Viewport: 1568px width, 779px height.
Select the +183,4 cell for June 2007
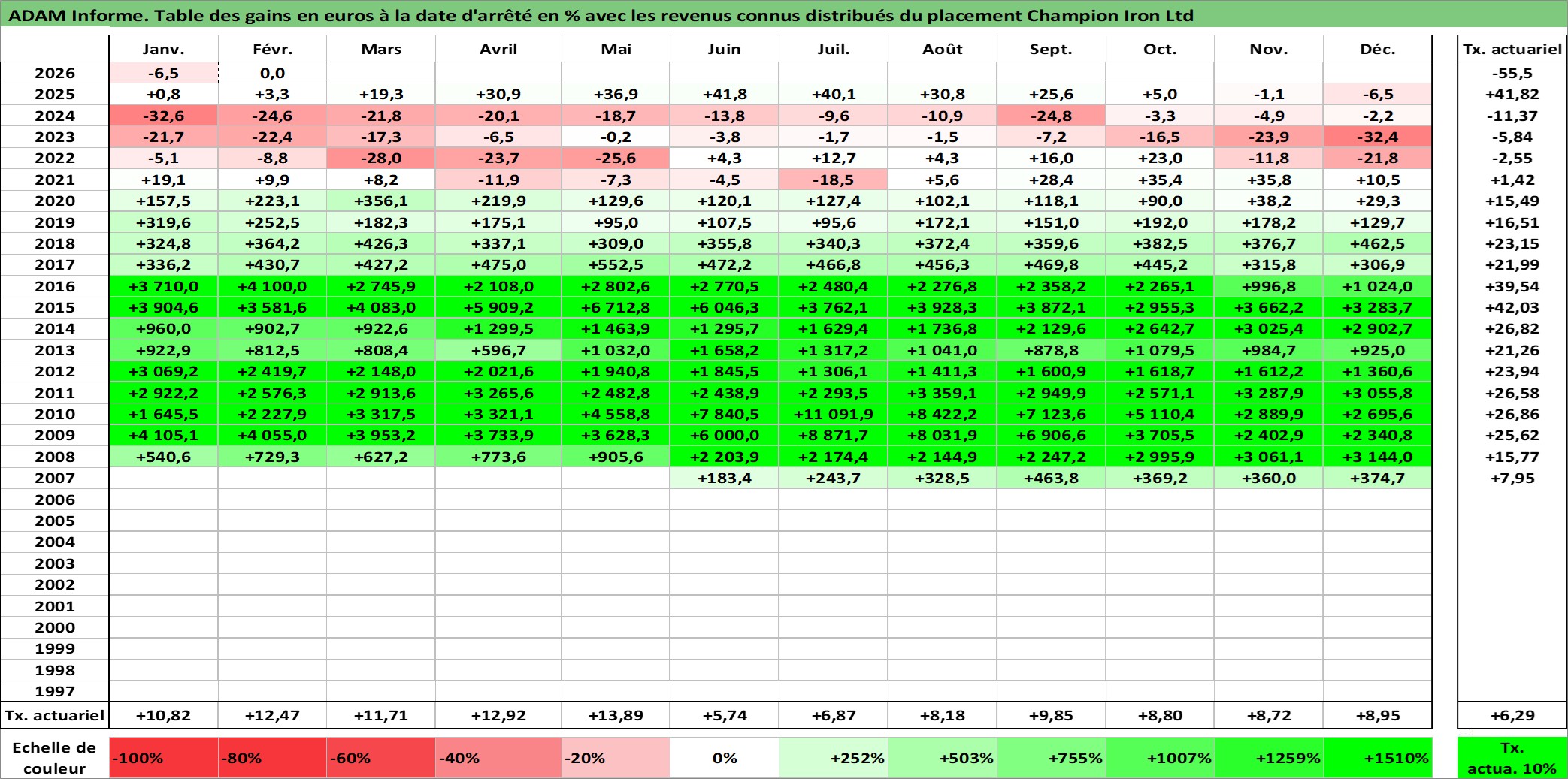click(x=725, y=478)
